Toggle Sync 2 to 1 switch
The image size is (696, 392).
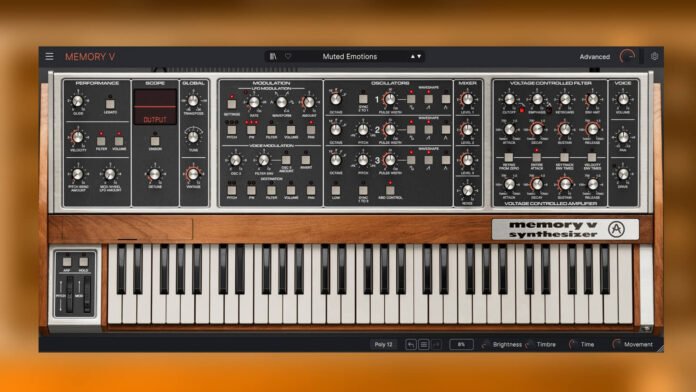363,99
